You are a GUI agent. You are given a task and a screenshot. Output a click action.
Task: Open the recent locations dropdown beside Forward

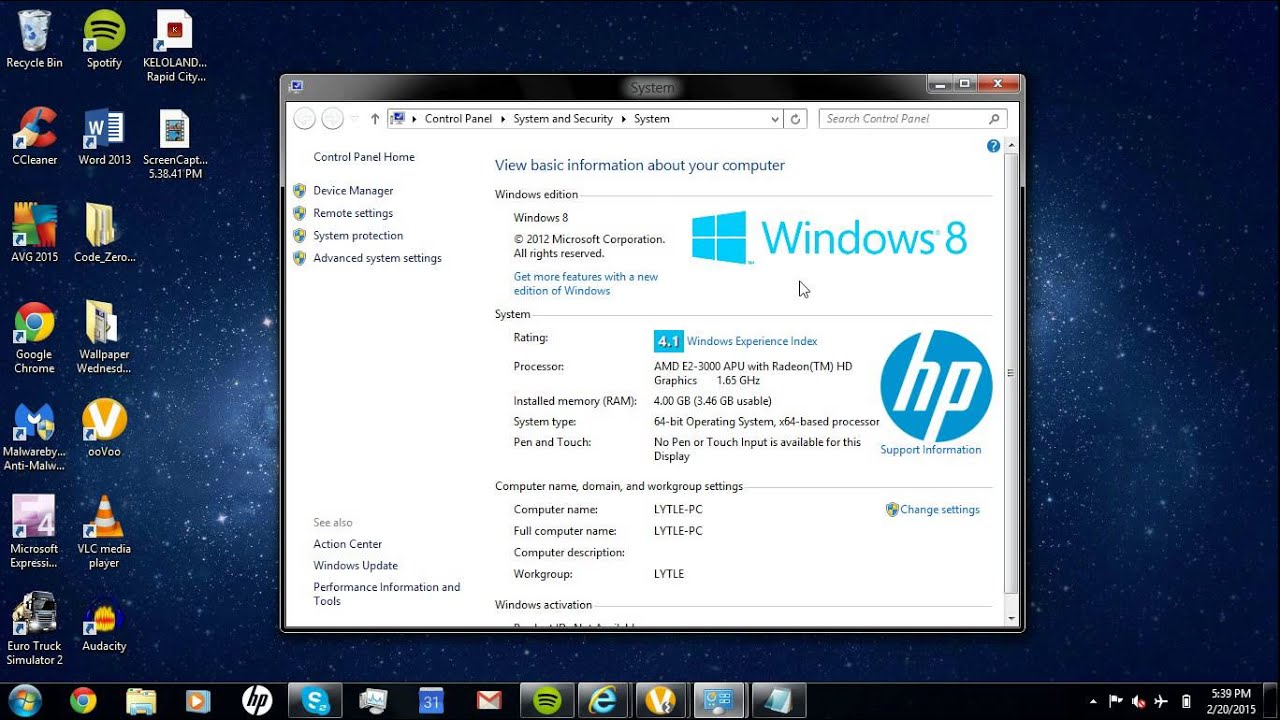(354, 119)
